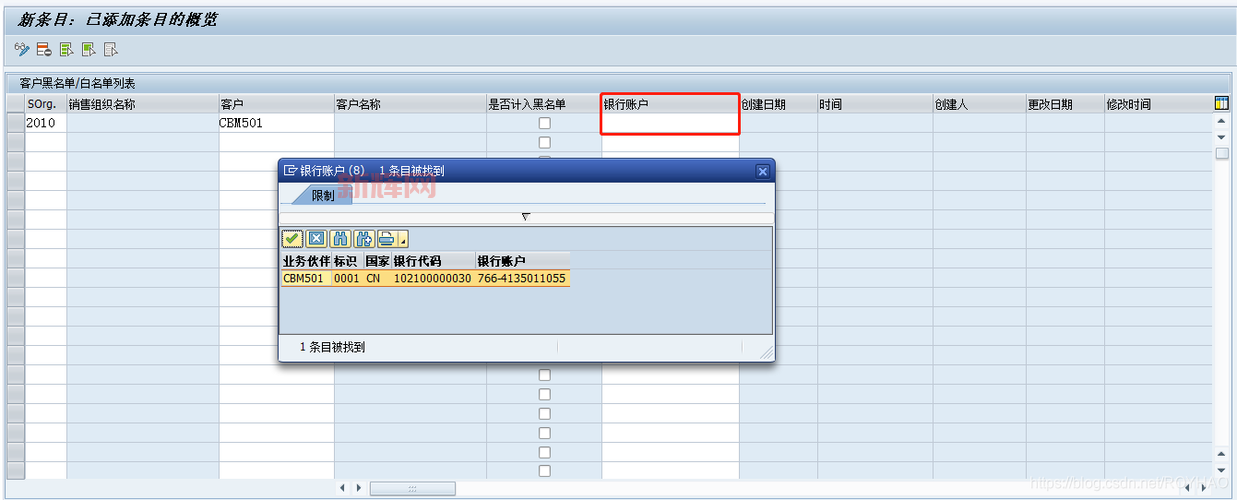Viewport: 1237px width, 500px height.
Task: Click the horizontal scrollbar left arrow
Action: [343, 488]
